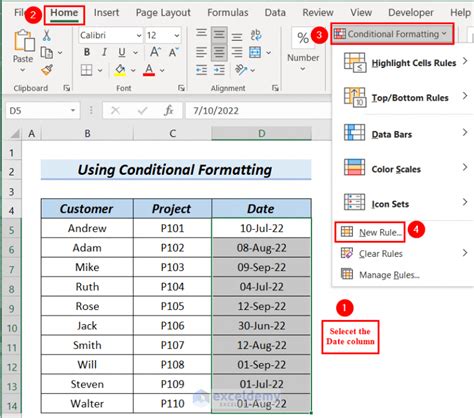Open the View ribbon tab
The width and height of the screenshot is (474, 418).
[x=361, y=13]
